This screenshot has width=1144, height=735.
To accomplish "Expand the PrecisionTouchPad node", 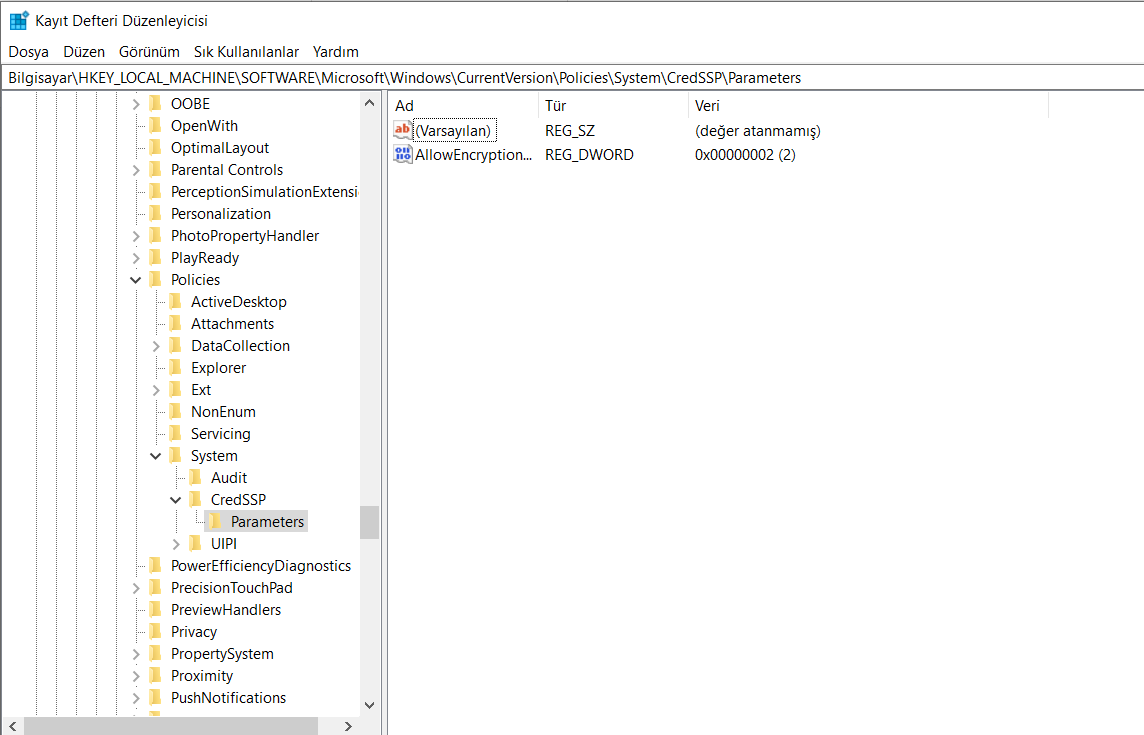I will (x=136, y=588).
